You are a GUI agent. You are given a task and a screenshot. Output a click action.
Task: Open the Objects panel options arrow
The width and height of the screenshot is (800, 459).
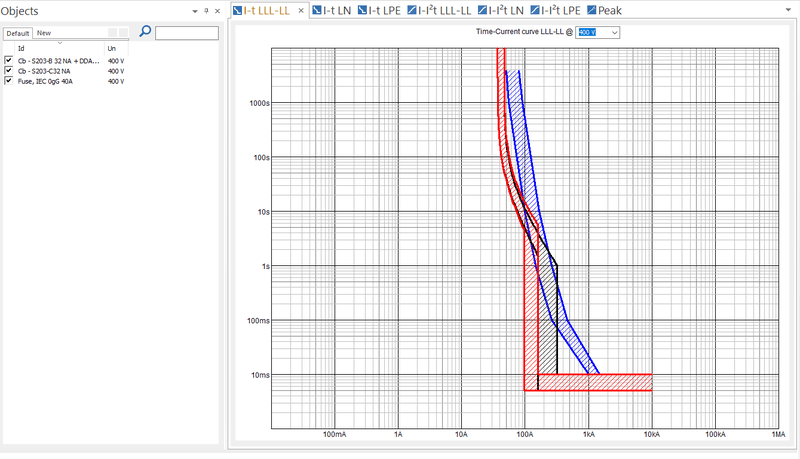tap(195, 11)
